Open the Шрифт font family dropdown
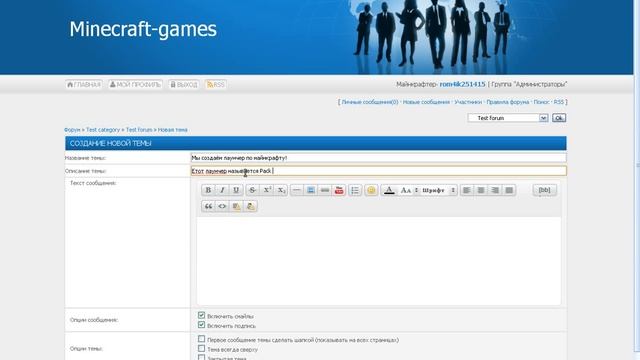This screenshot has width=640, height=360. 439,190
